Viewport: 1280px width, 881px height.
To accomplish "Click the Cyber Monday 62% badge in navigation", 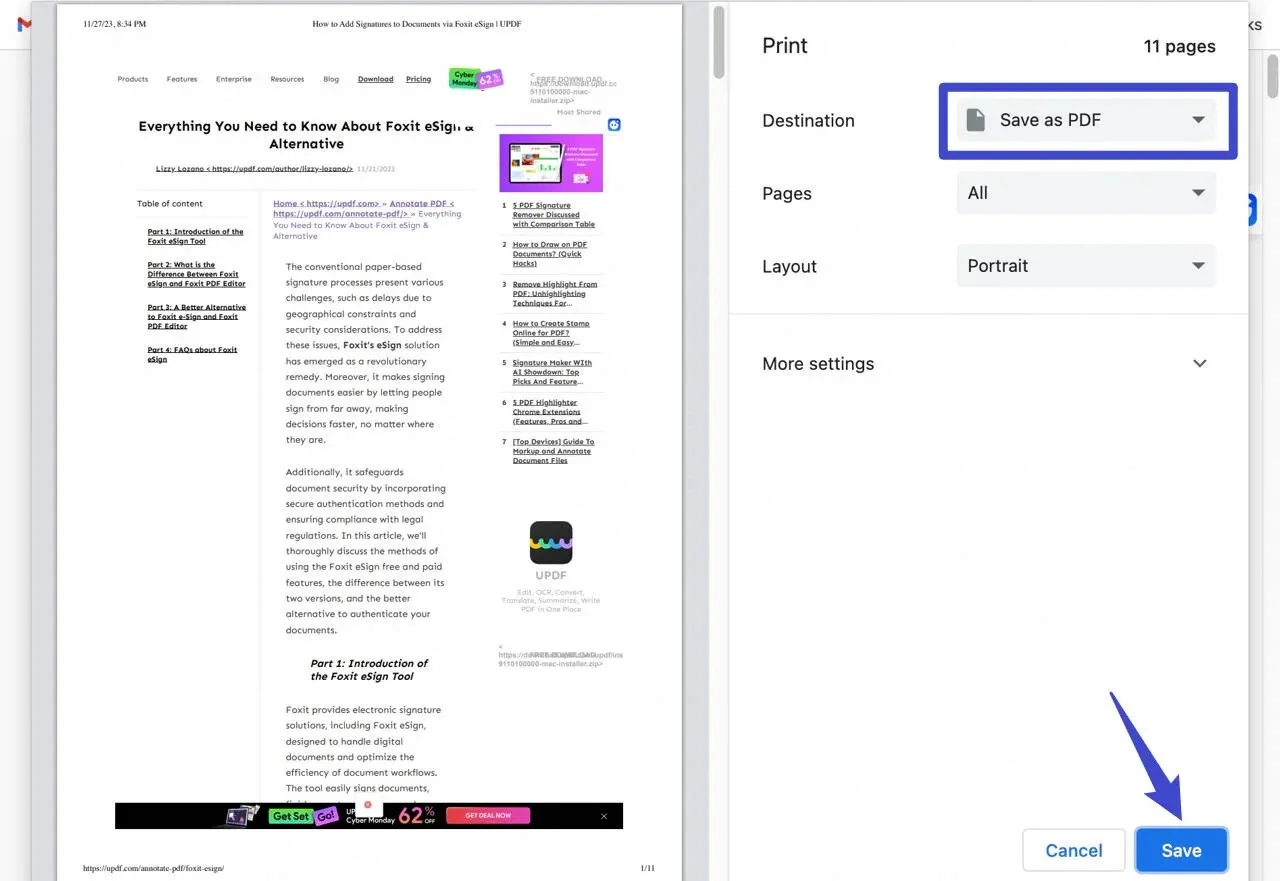I will 476,78.
